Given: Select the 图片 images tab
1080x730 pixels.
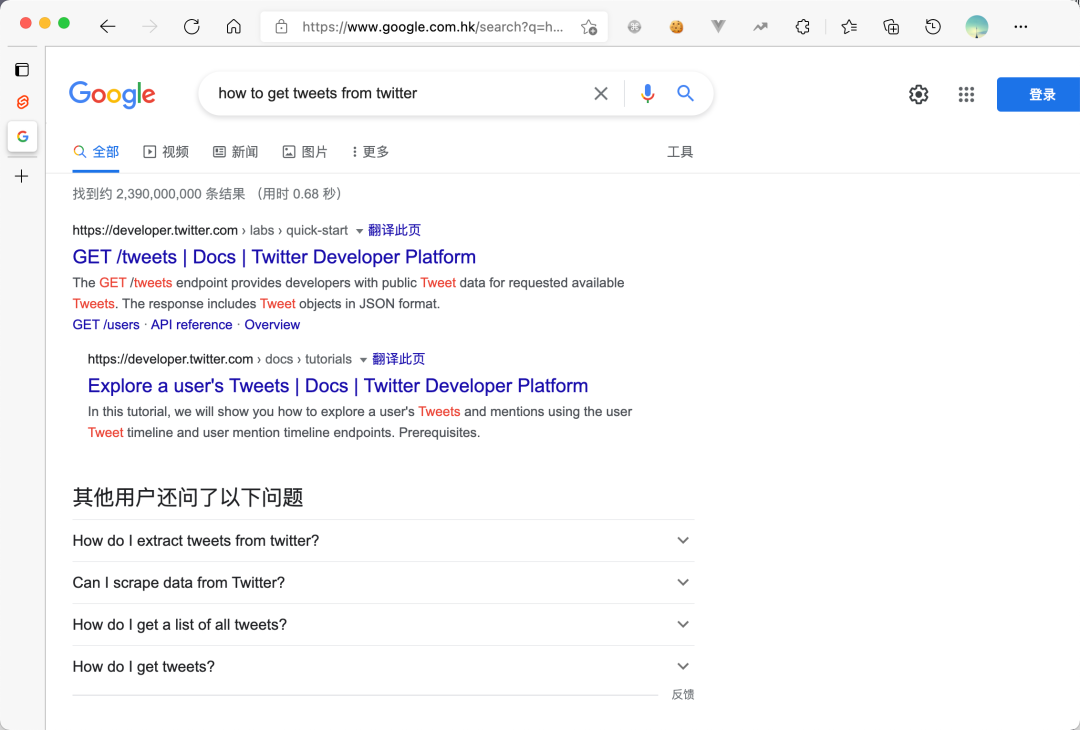Looking at the screenshot, I should [305, 152].
